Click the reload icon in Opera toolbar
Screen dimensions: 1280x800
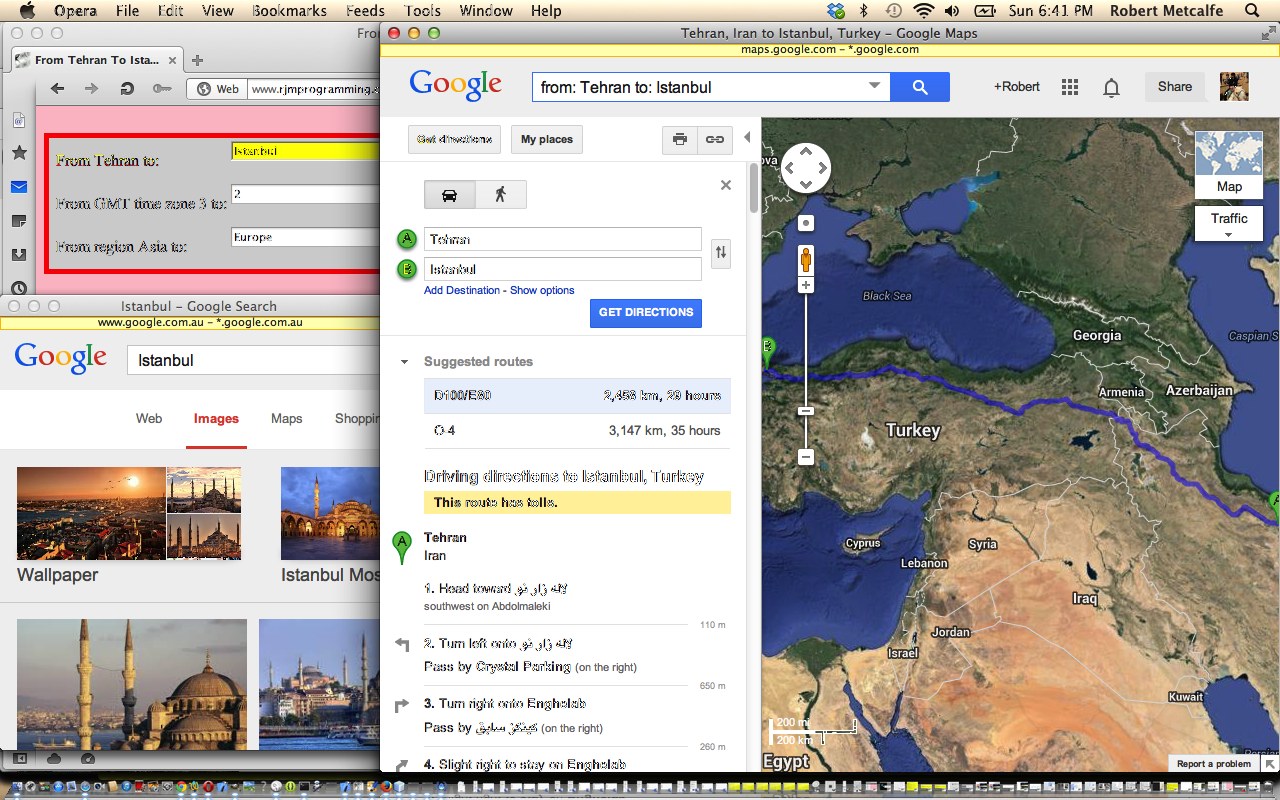pyautogui.click(x=127, y=89)
